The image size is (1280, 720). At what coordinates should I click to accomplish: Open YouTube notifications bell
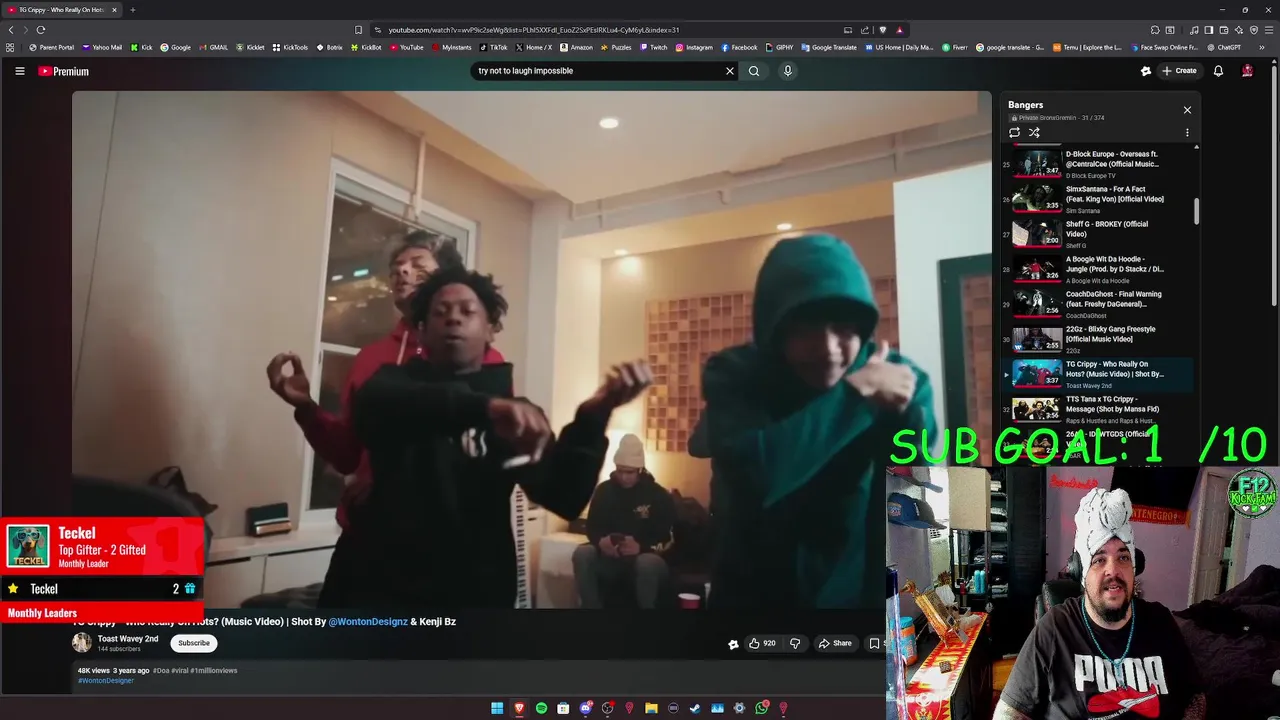coord(1218,71)
